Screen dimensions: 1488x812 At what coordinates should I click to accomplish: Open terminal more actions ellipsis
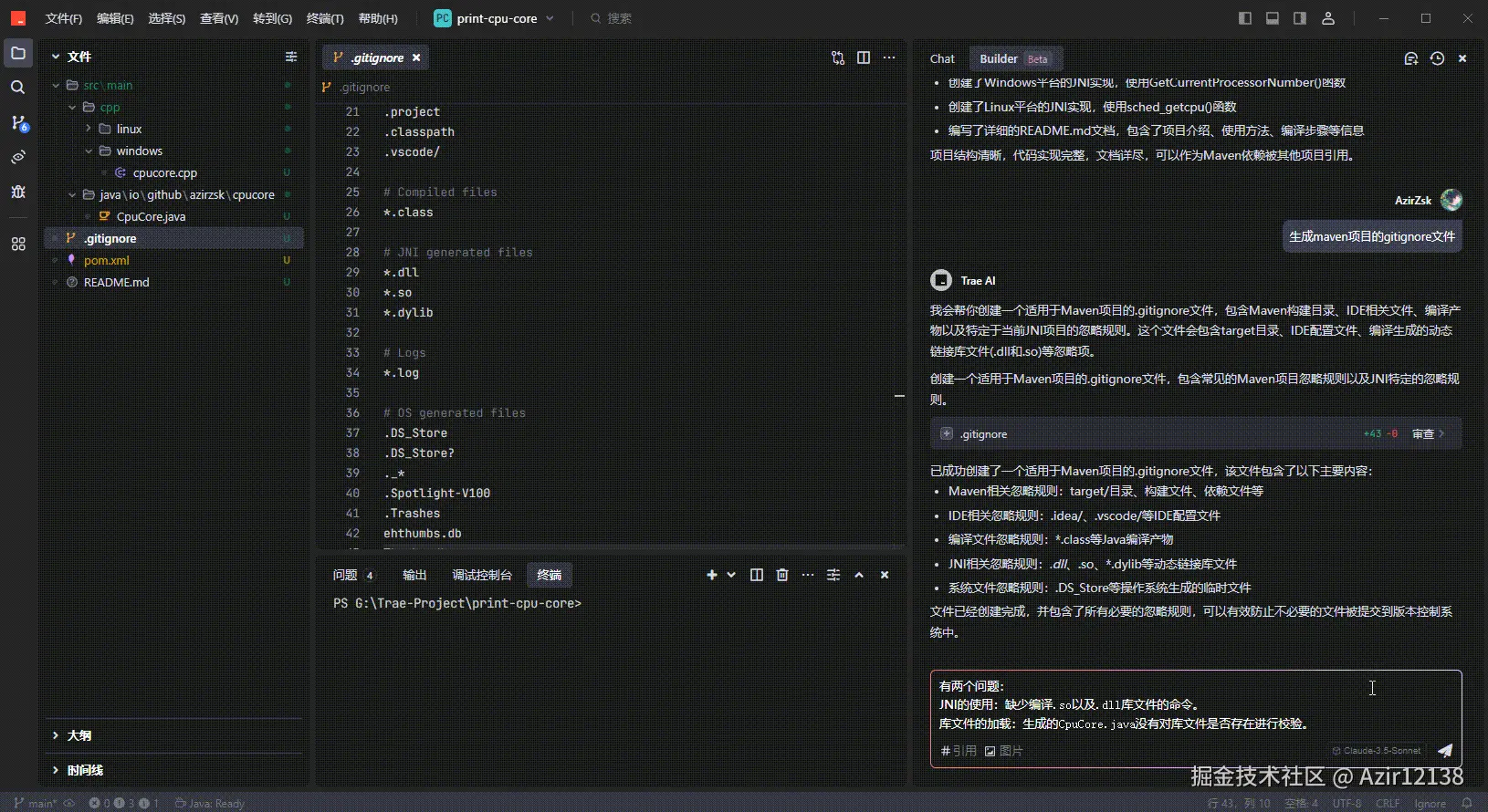pos(807,575)
